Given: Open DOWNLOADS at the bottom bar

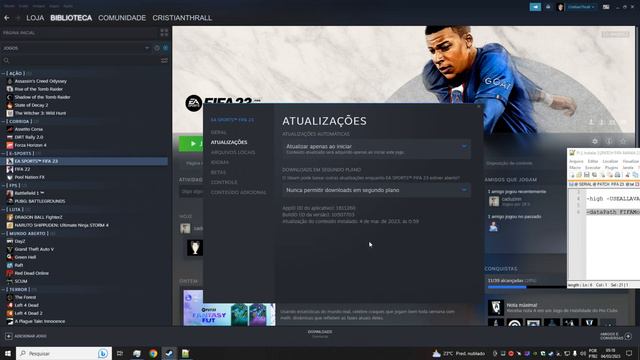Looking at the screenshot, I should tap(320, 333).
